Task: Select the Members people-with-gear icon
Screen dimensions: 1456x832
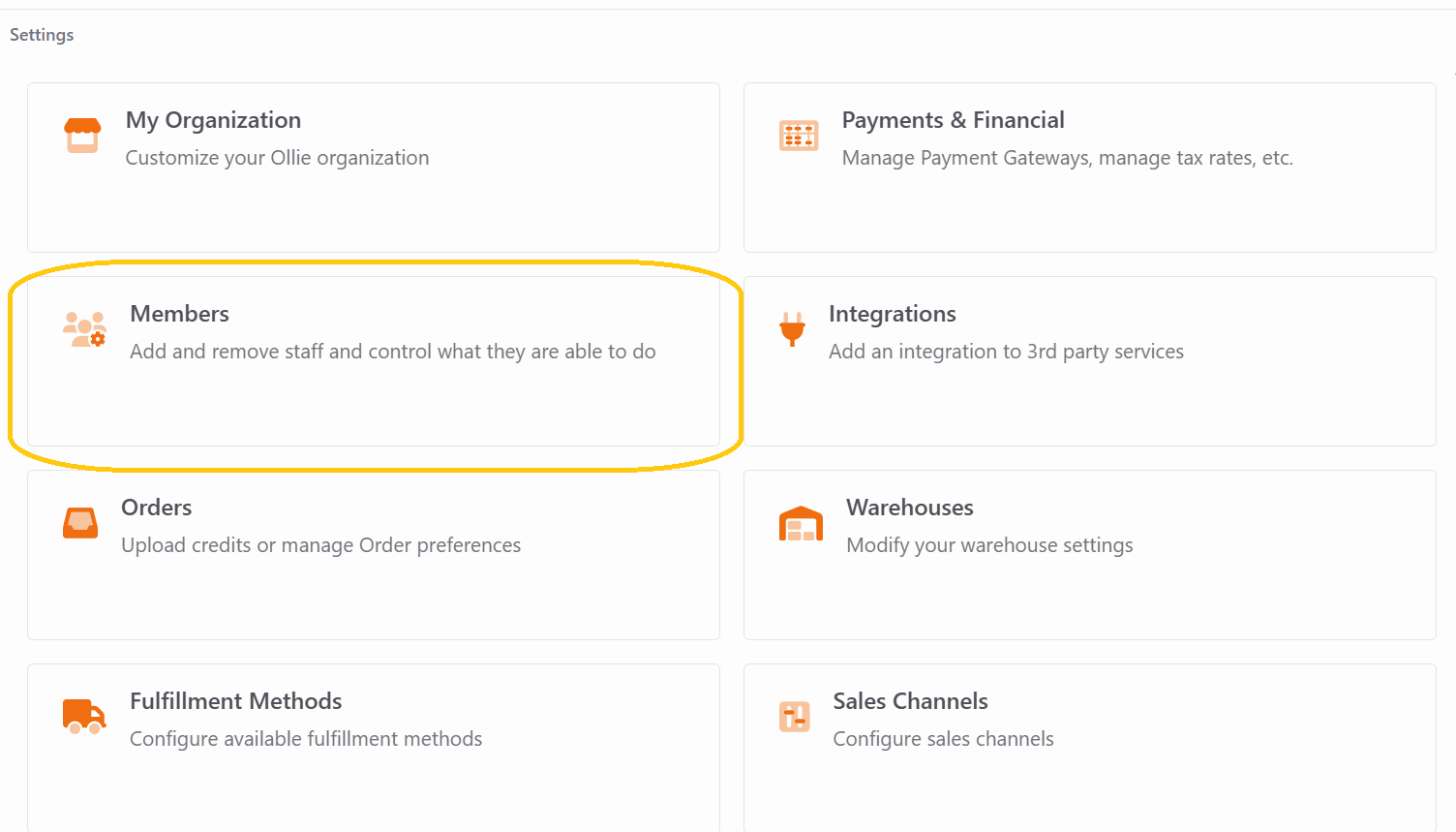Action: click(x=85, y=329)
